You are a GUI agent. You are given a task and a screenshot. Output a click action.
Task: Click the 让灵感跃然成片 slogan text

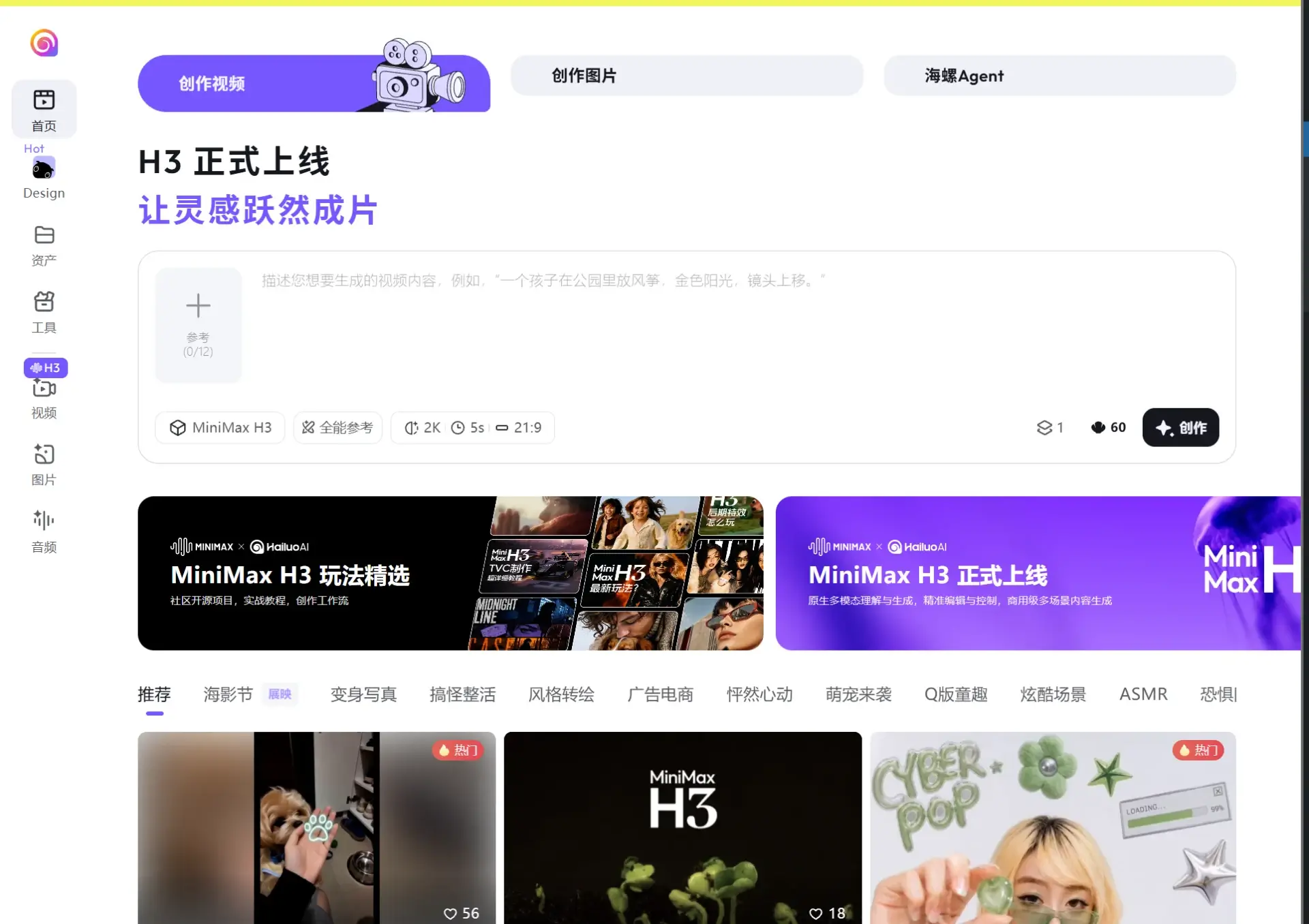coord(258,210)
